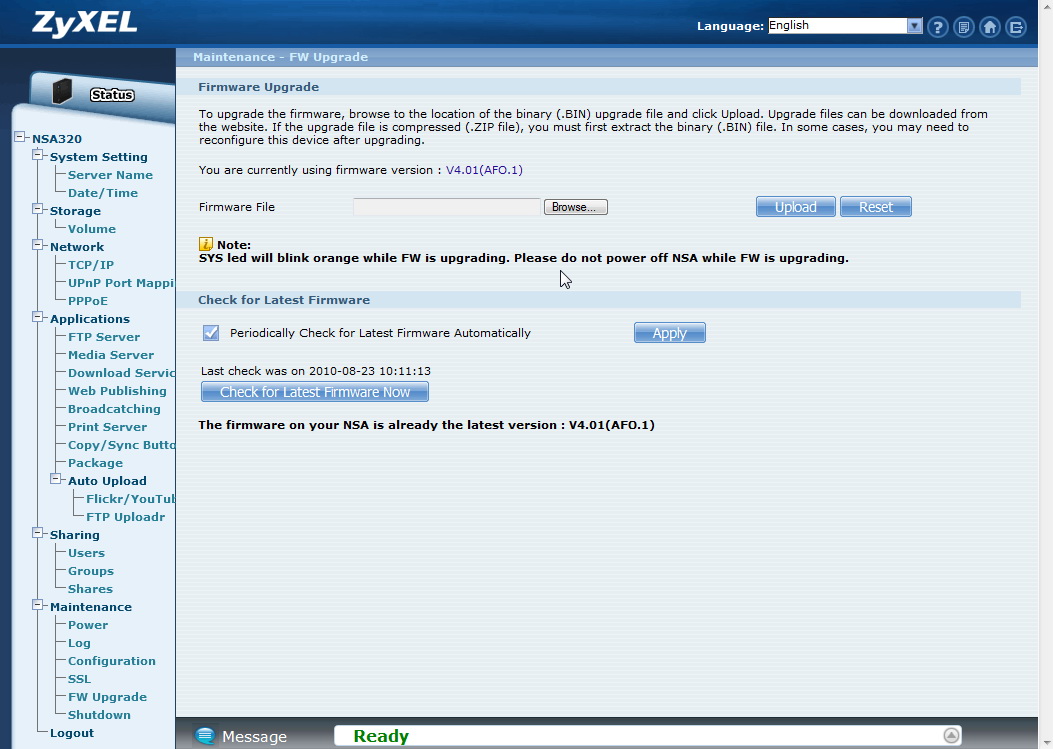The image size is (1053, 749).
Task: Open FTP Server settings
Action: tap(104, 337)
